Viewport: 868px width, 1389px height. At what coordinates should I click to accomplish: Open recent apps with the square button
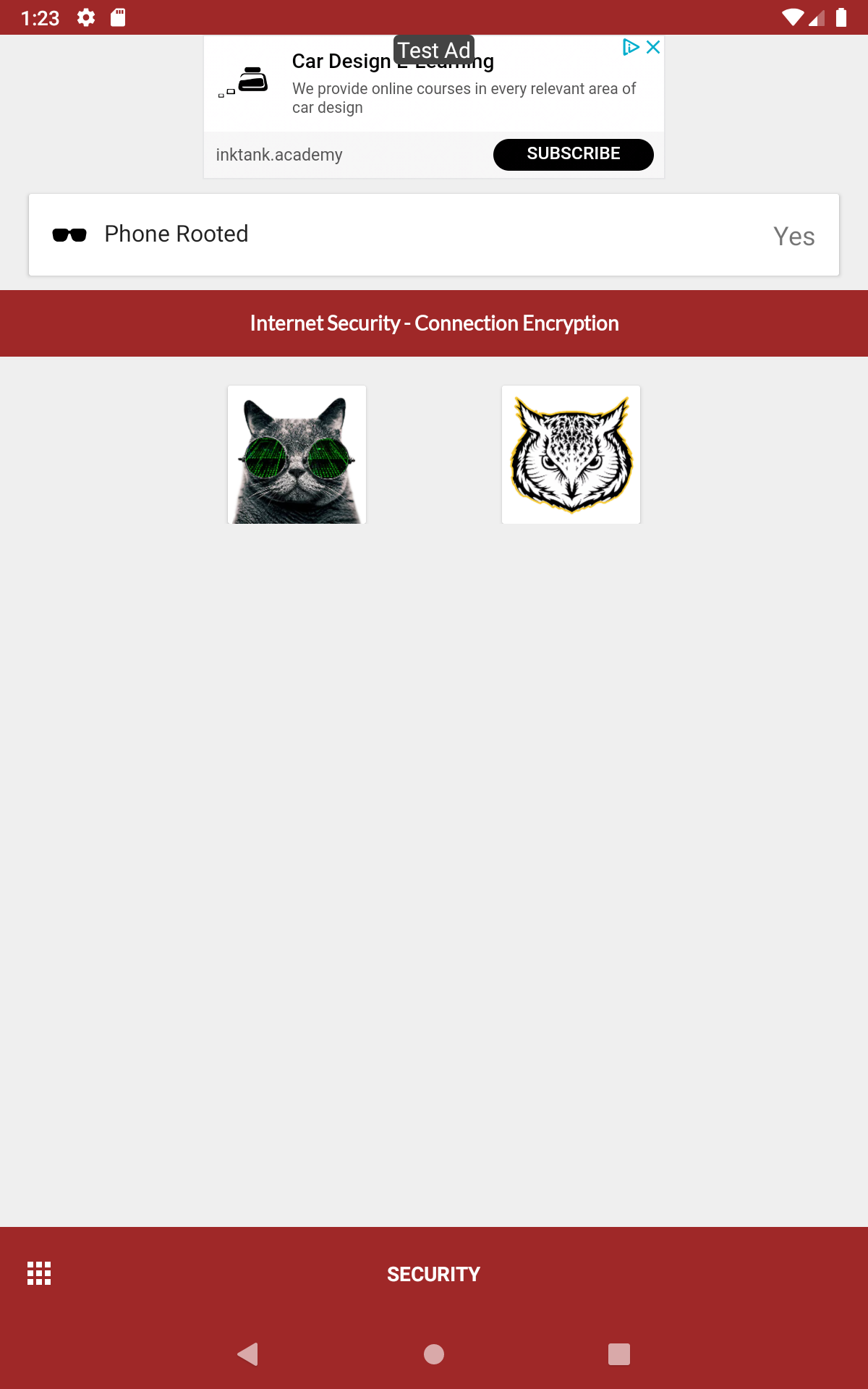click(x=619, y=1354)
